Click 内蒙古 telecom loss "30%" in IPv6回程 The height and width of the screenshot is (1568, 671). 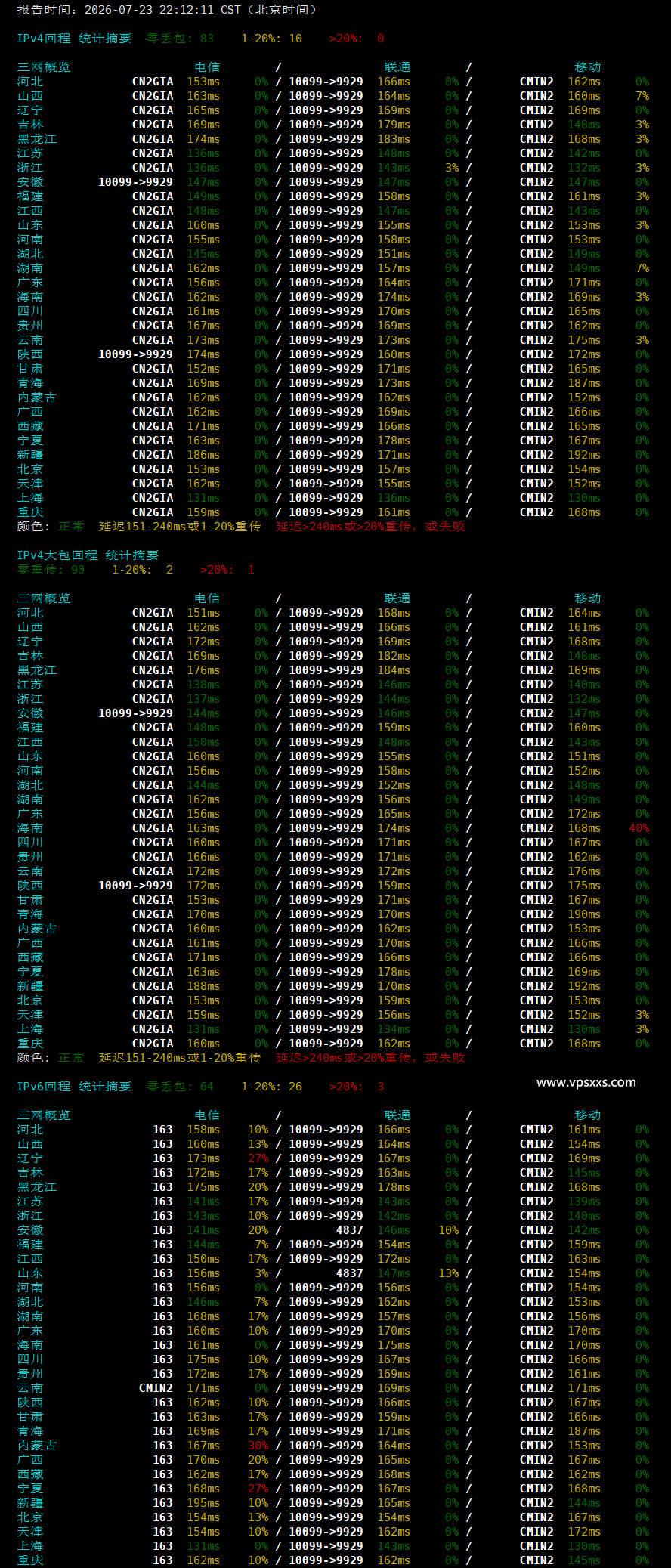(x=258, y=1446)
